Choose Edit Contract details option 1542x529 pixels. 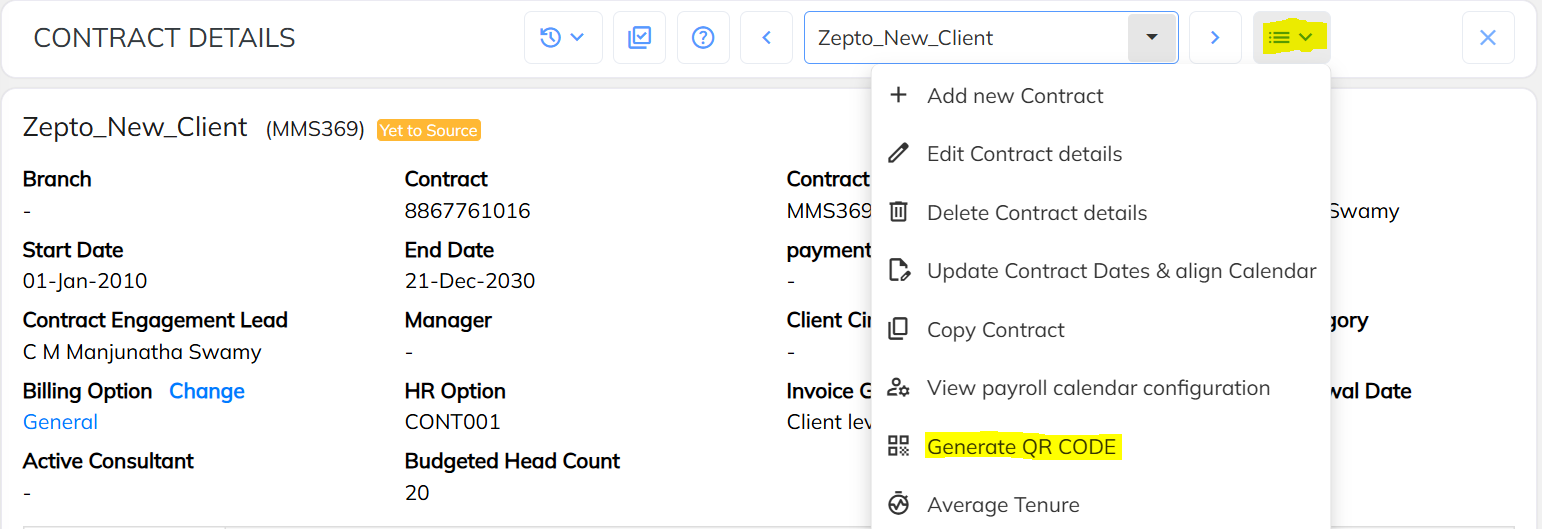(1101, 154)
